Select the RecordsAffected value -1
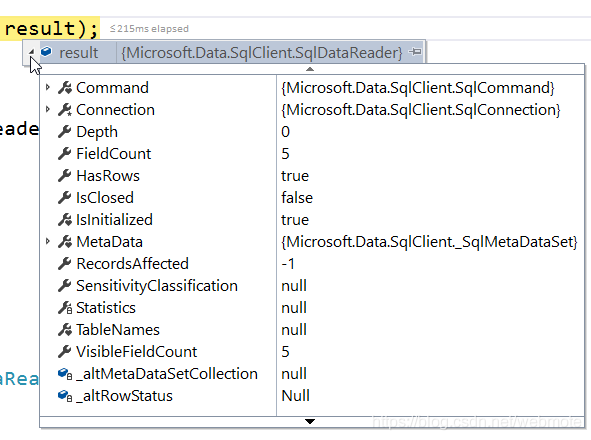 pos(288,264)
